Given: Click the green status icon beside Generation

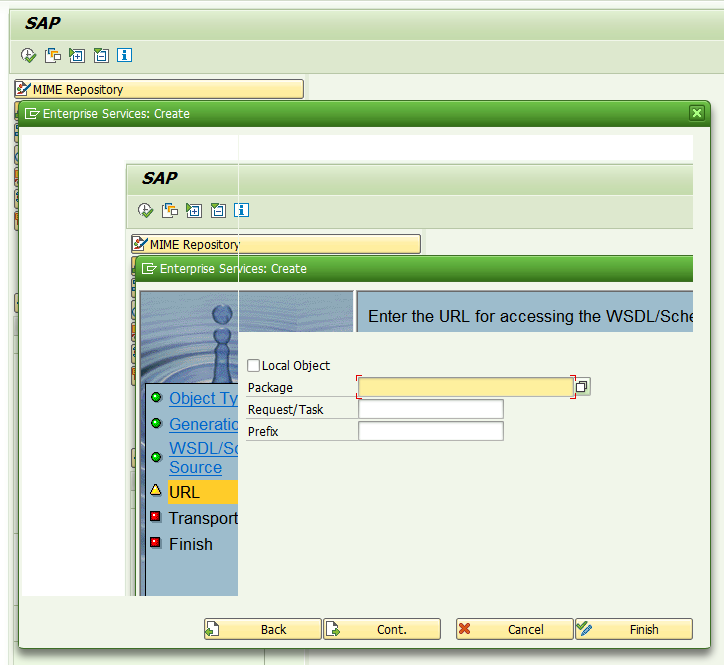Looking at the screenshot, I should 157,423.
